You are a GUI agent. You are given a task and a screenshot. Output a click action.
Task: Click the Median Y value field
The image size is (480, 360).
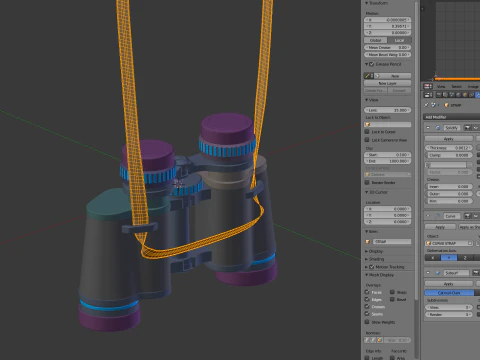click(x=388, y=26)
